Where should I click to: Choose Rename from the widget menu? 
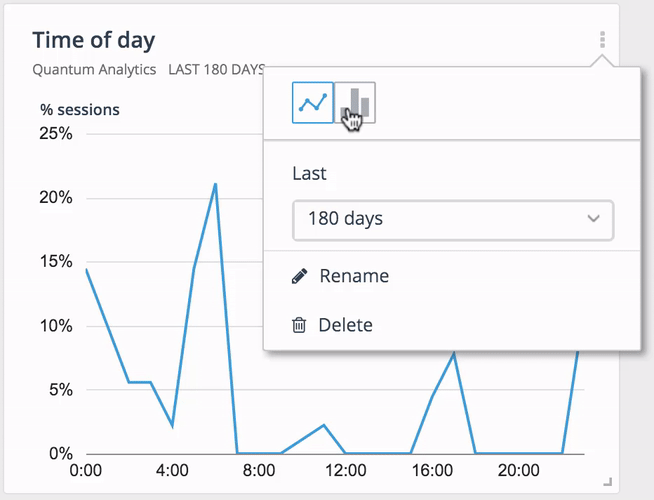click(354, 276)
